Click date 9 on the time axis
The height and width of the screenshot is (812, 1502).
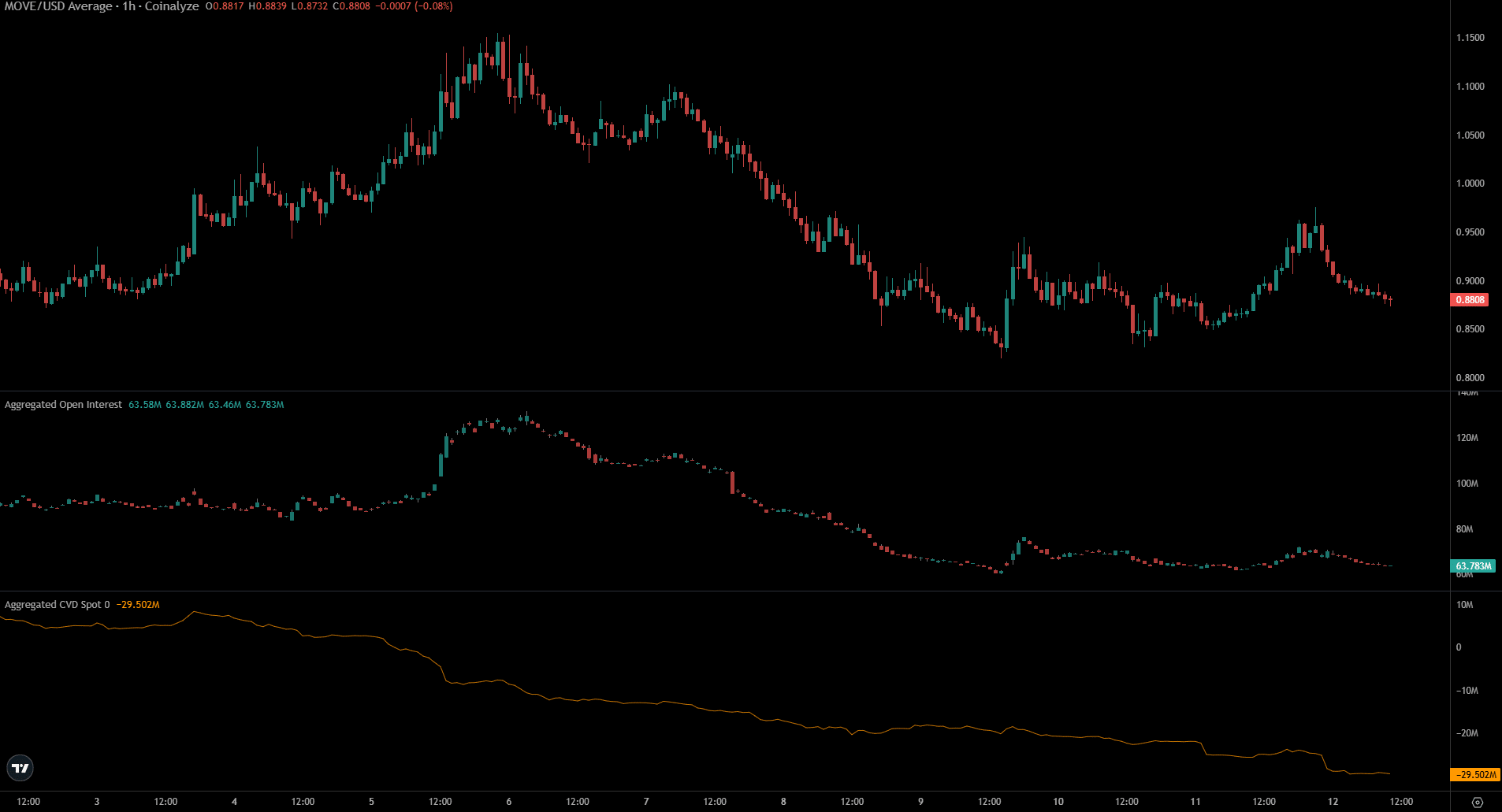coord(920,802)
